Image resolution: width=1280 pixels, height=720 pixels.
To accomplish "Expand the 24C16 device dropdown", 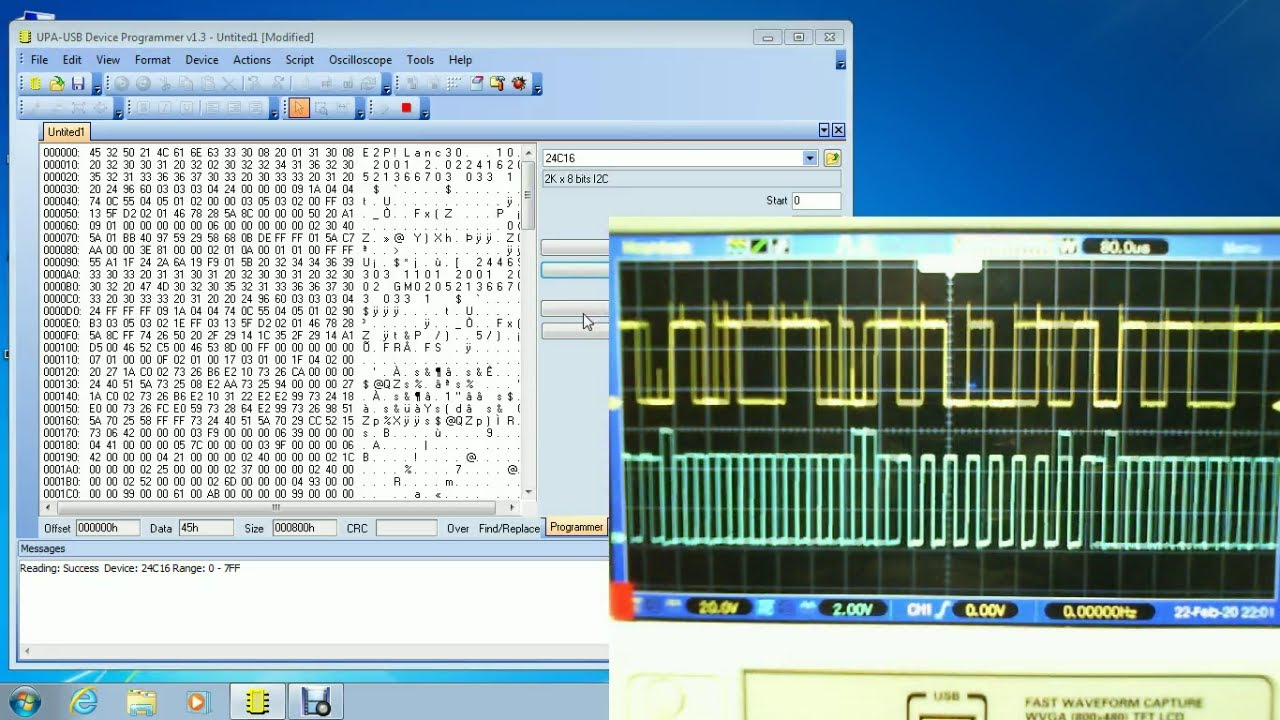I will point(810,158).
